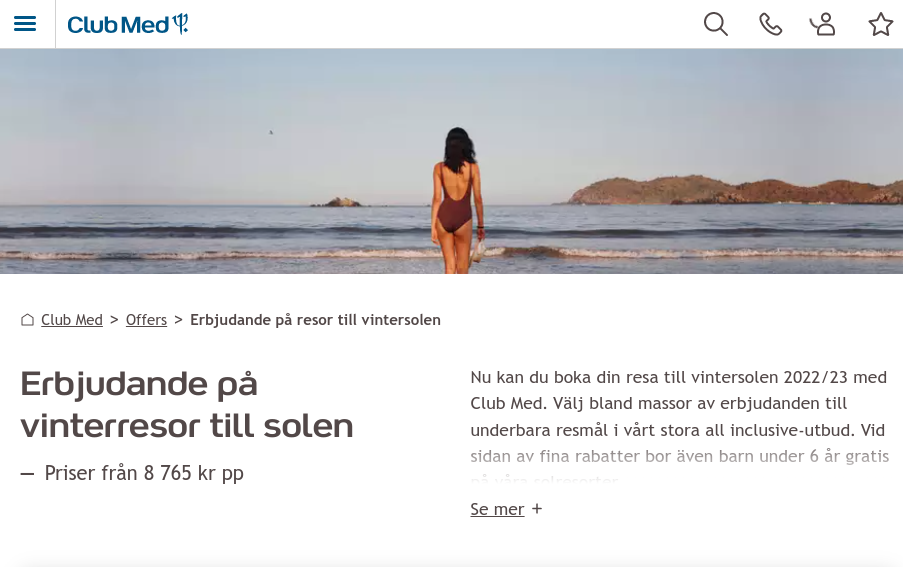Click the plus sign beside Se mer
This screenshot has width=903, height=567.
(x=537, y=509)
